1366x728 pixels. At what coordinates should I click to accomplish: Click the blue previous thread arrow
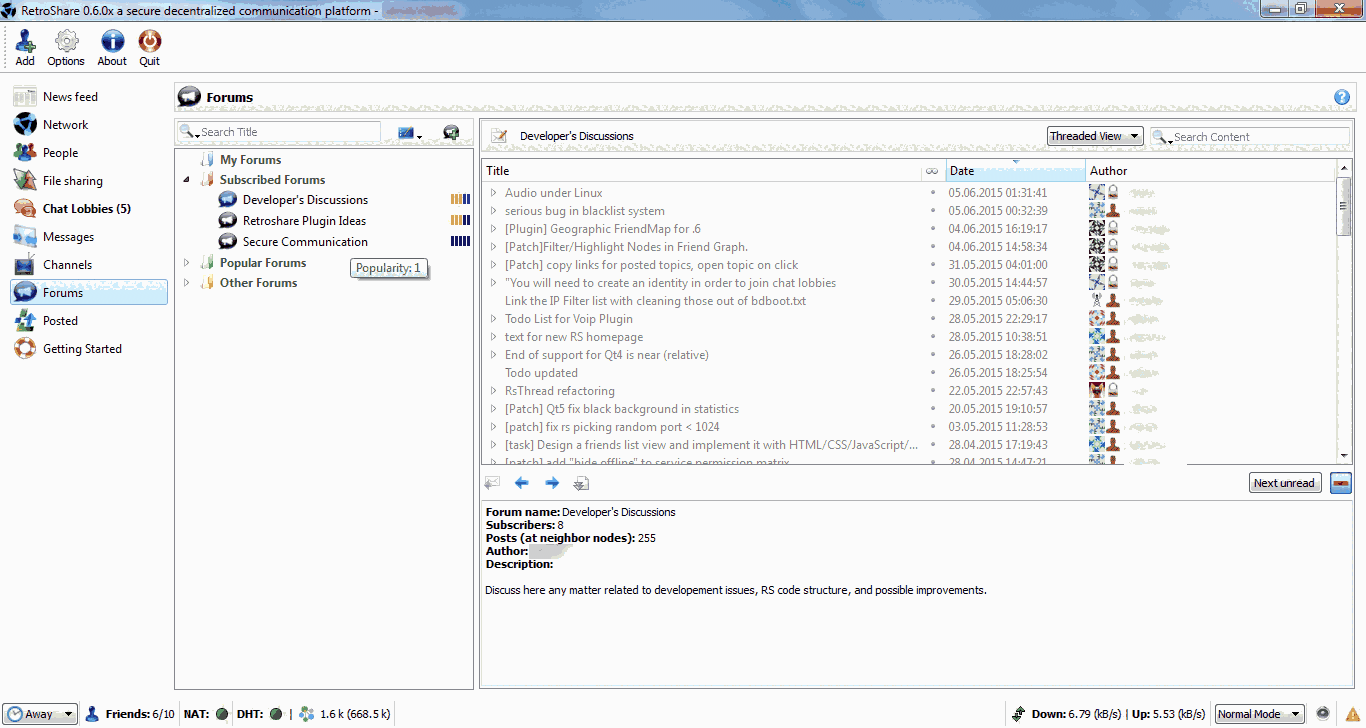[521, 483]
